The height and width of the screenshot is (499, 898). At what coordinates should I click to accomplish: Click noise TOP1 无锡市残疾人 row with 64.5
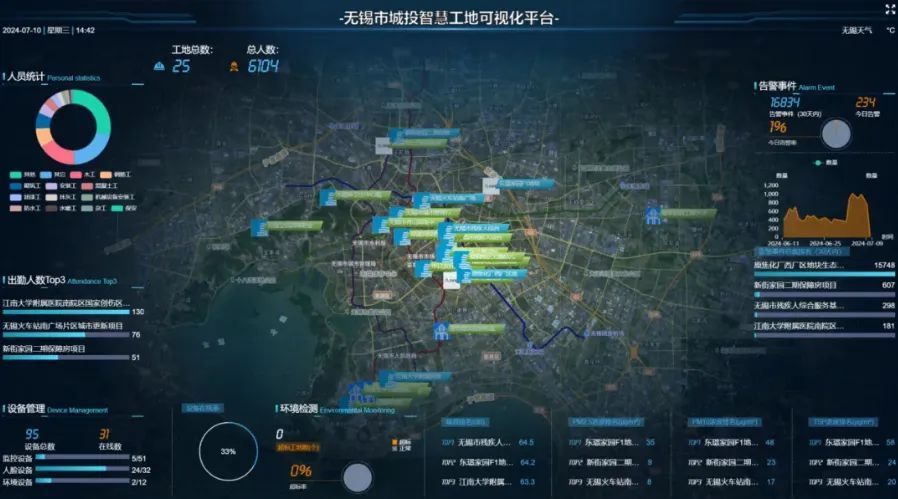[488, 442]
